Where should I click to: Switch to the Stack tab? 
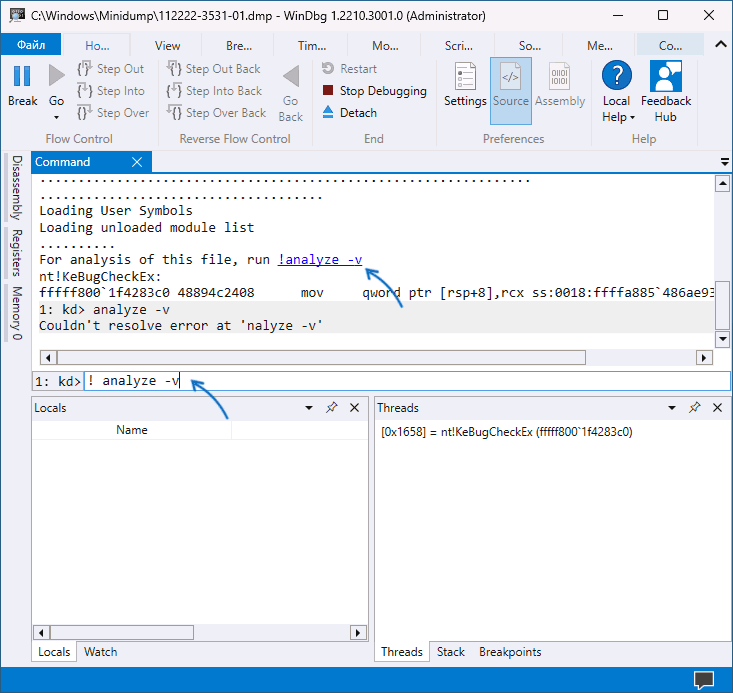tap(450, 652)
